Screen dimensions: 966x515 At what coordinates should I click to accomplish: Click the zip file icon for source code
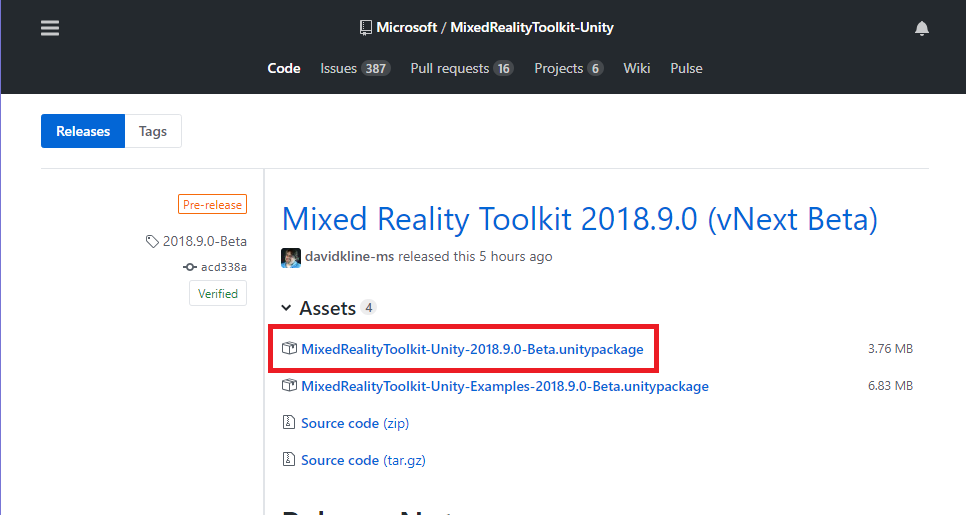[x=289, y=423]
